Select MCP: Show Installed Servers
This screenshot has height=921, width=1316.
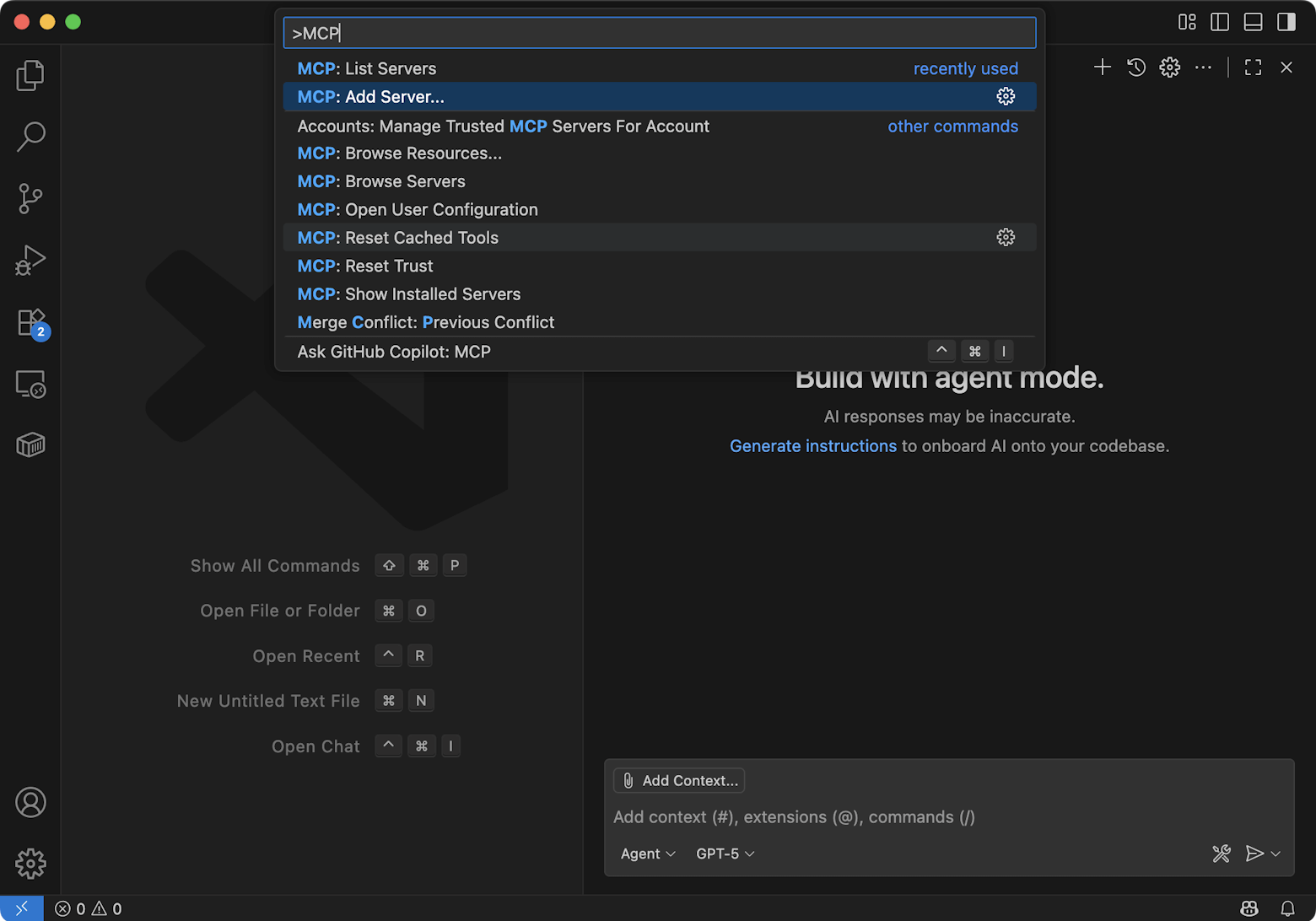(x=660, y=294)
